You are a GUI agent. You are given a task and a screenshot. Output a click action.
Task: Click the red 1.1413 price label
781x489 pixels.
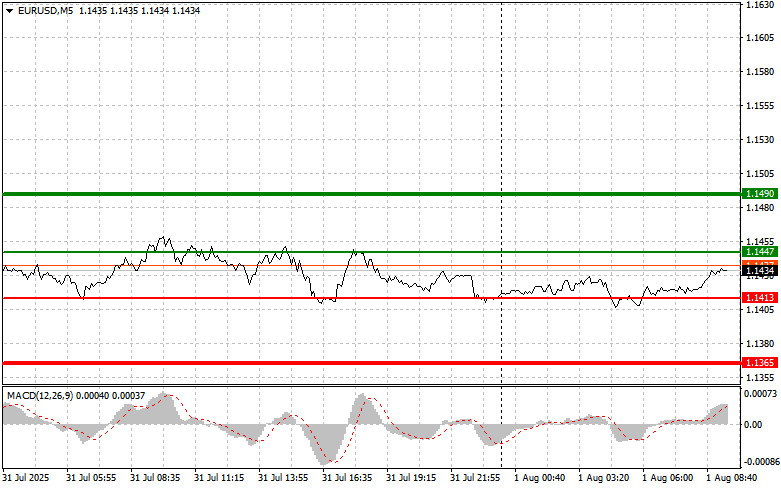tap(757, 298)
